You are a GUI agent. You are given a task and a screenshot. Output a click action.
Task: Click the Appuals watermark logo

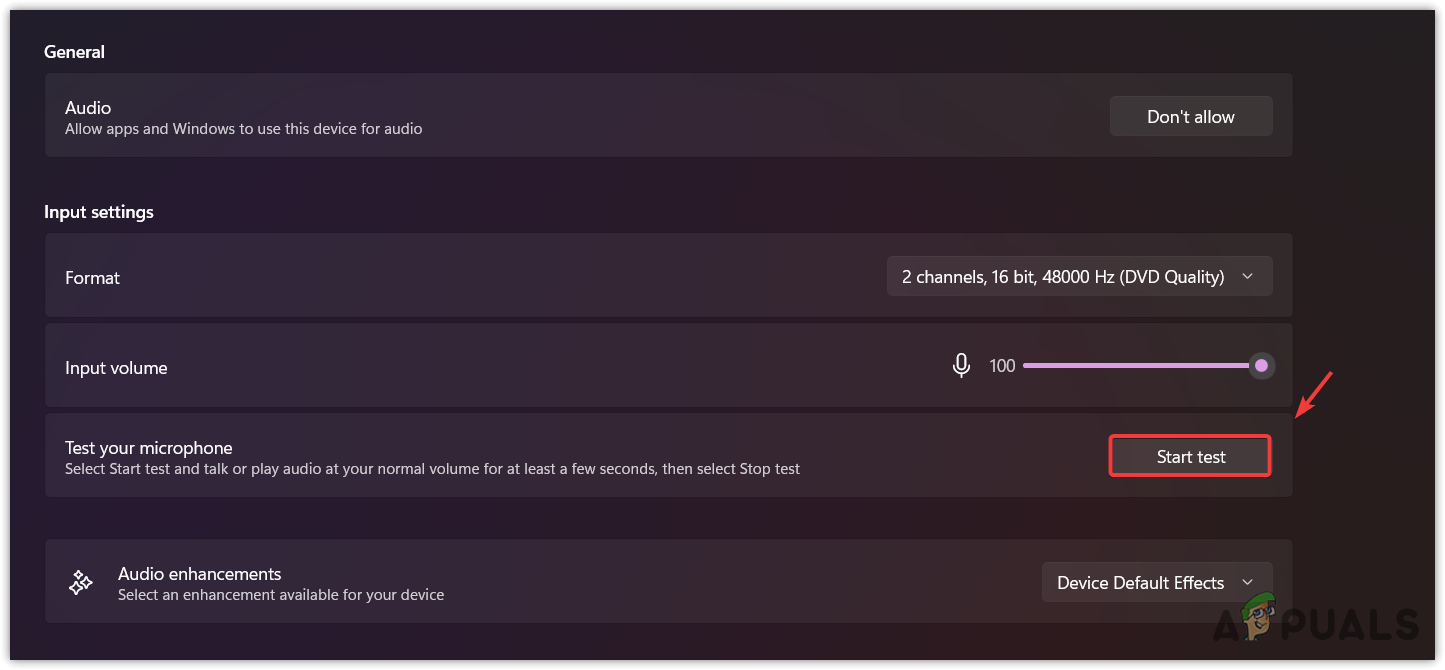click(1314, 622)
